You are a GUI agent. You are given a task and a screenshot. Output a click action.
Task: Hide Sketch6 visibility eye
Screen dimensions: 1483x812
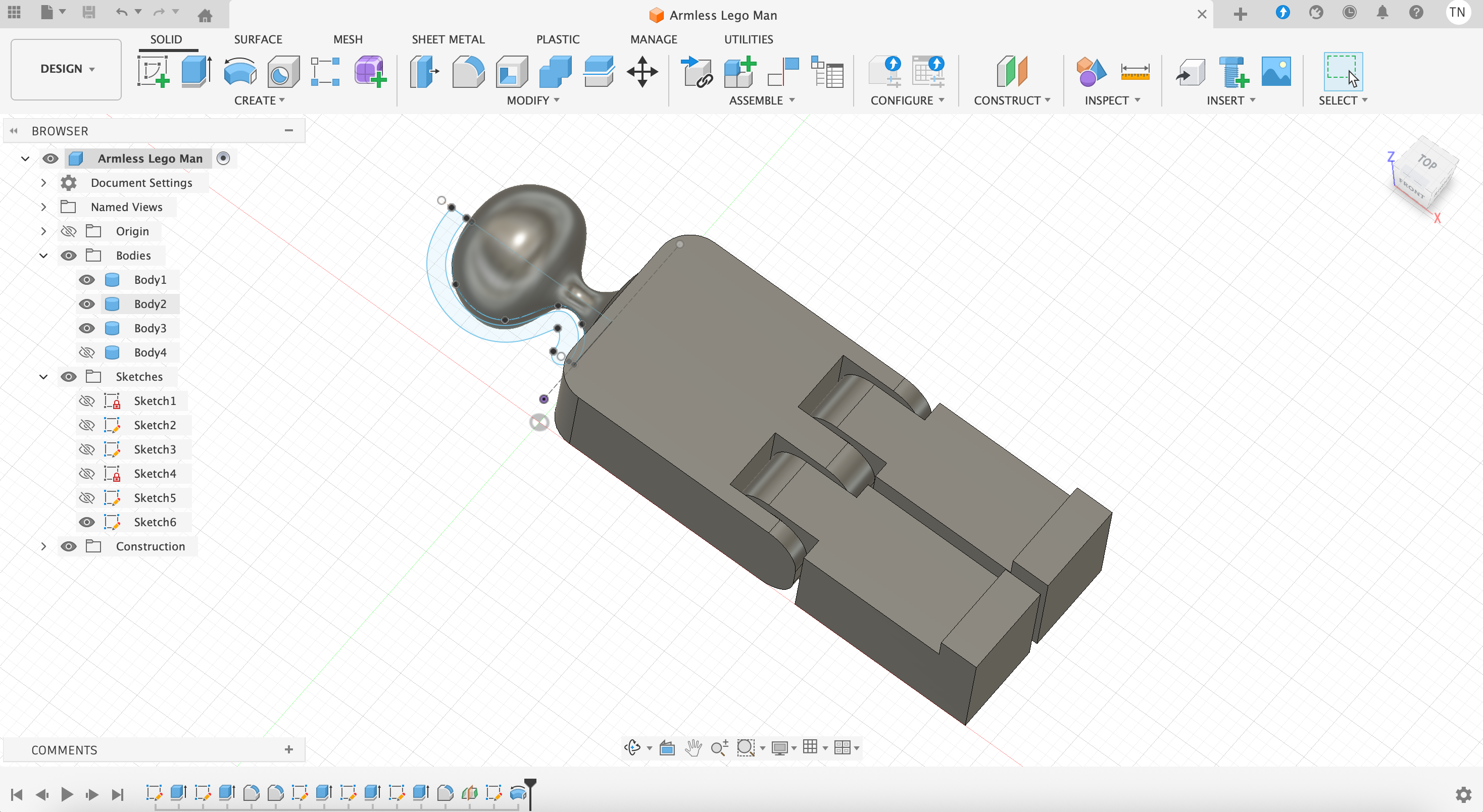[87, 522]
